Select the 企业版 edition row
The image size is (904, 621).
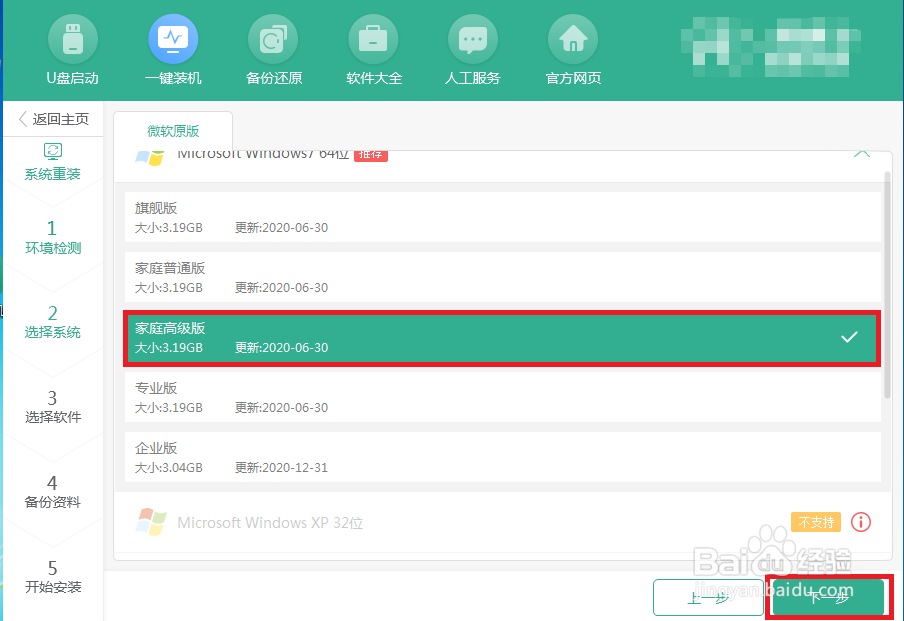(503, 457)
